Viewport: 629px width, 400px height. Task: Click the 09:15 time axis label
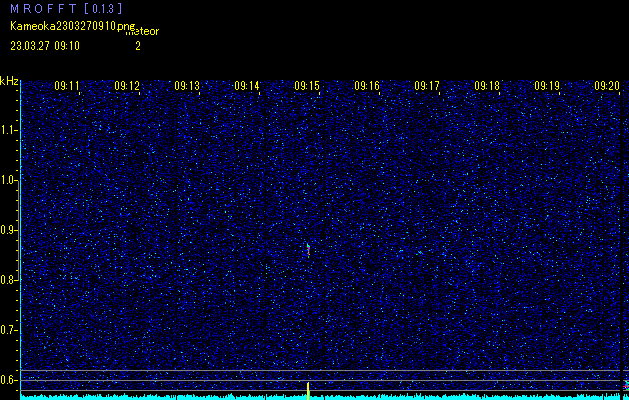[307, 86]
